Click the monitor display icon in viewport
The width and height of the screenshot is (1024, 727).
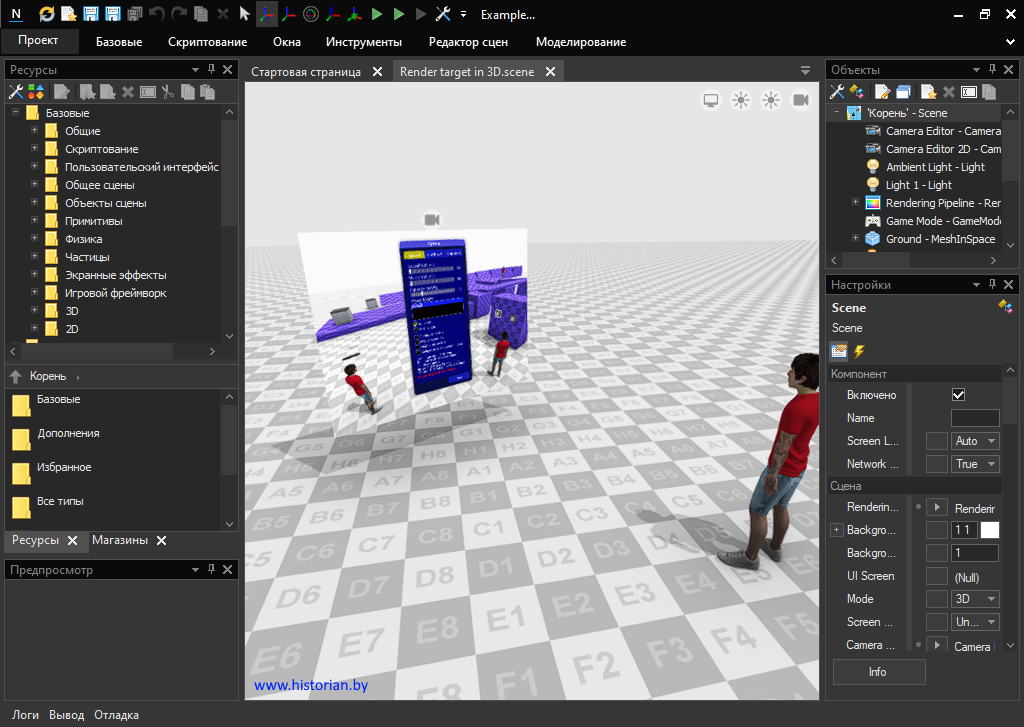[711, 100]
